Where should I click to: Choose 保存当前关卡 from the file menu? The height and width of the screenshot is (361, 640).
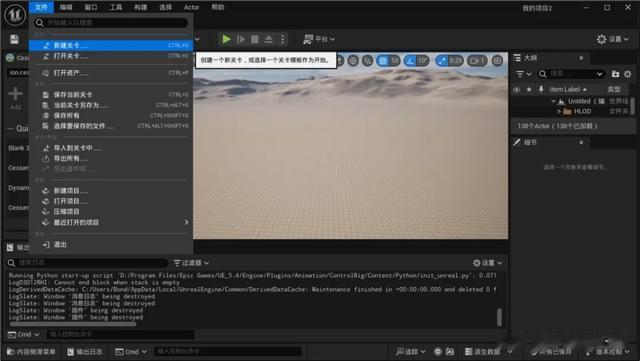click(x=111, y=95)
